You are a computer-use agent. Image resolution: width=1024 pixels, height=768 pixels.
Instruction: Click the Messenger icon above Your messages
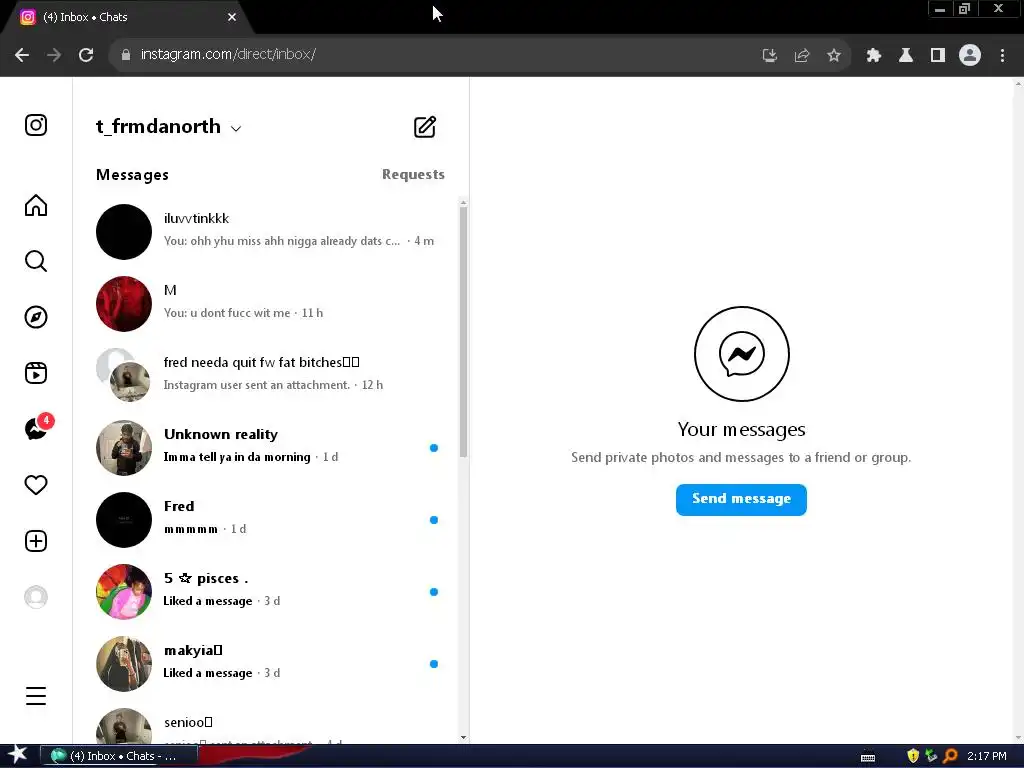pyautogui.click(x=741, y=354)
